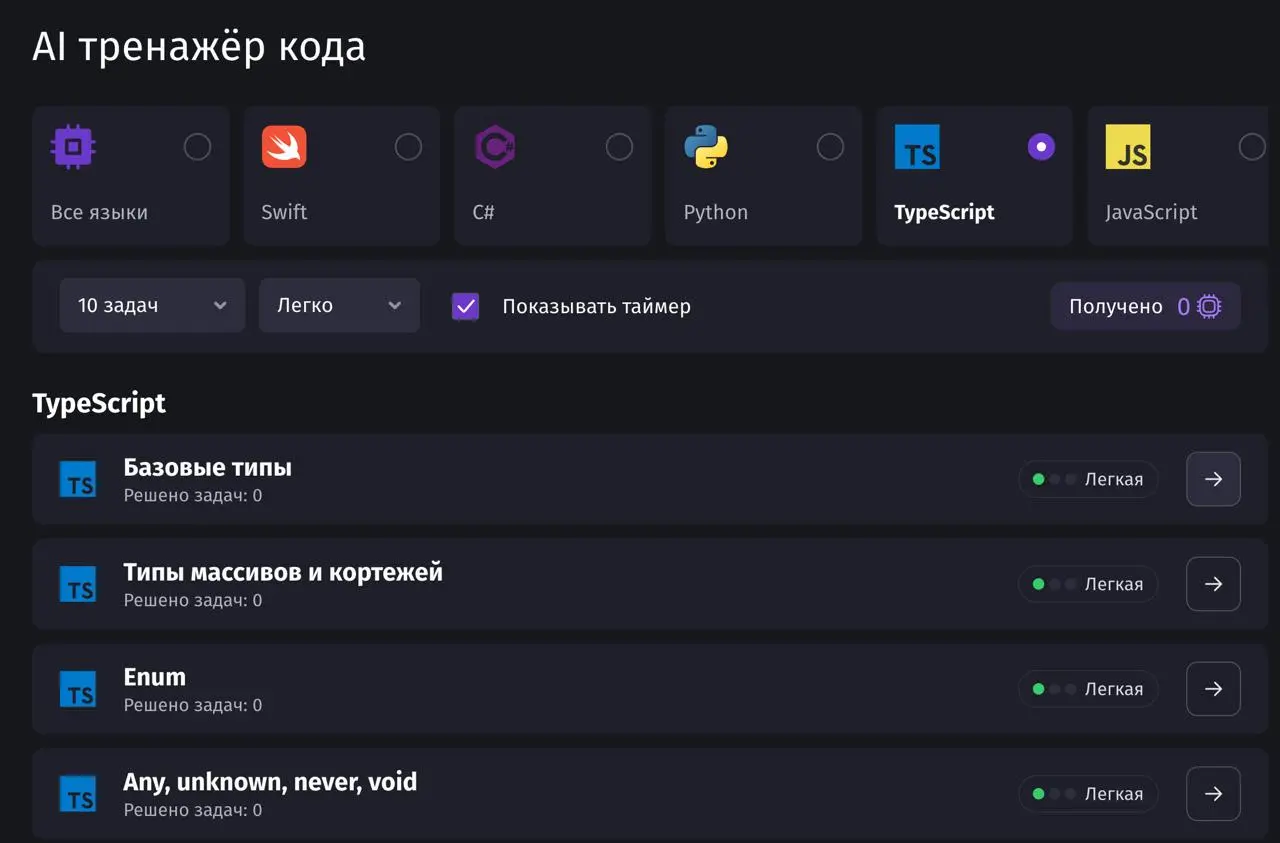Open the Легко difficulty dropdown
1280x843 pixels.
(339, 306)
